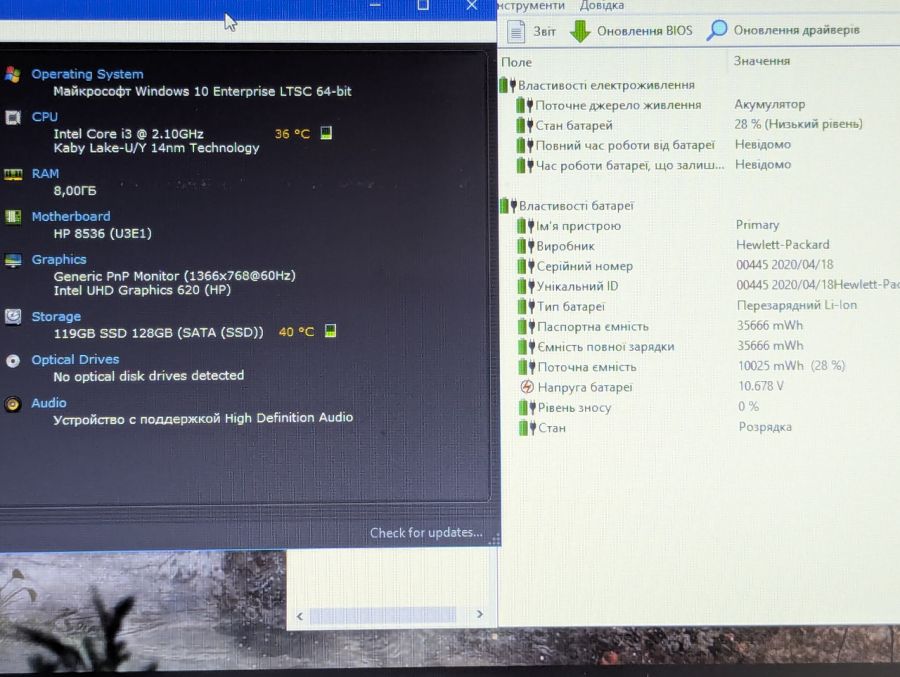Click the horizontal scrollbar right arrow
This screenshot has width=900, height=677.
[x=480, y=614]
